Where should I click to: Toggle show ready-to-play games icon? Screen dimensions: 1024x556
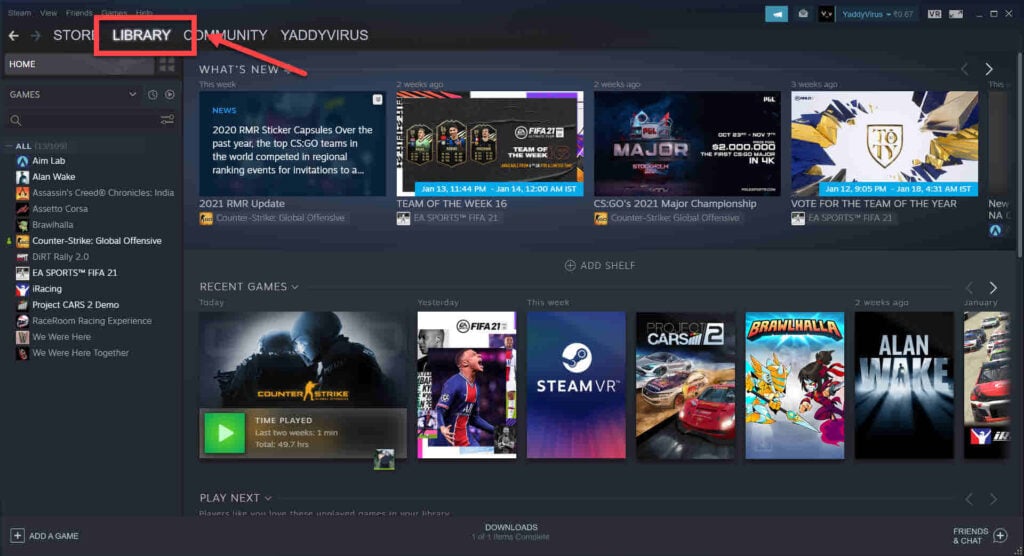pyautogui.click(x=170, y=95)
